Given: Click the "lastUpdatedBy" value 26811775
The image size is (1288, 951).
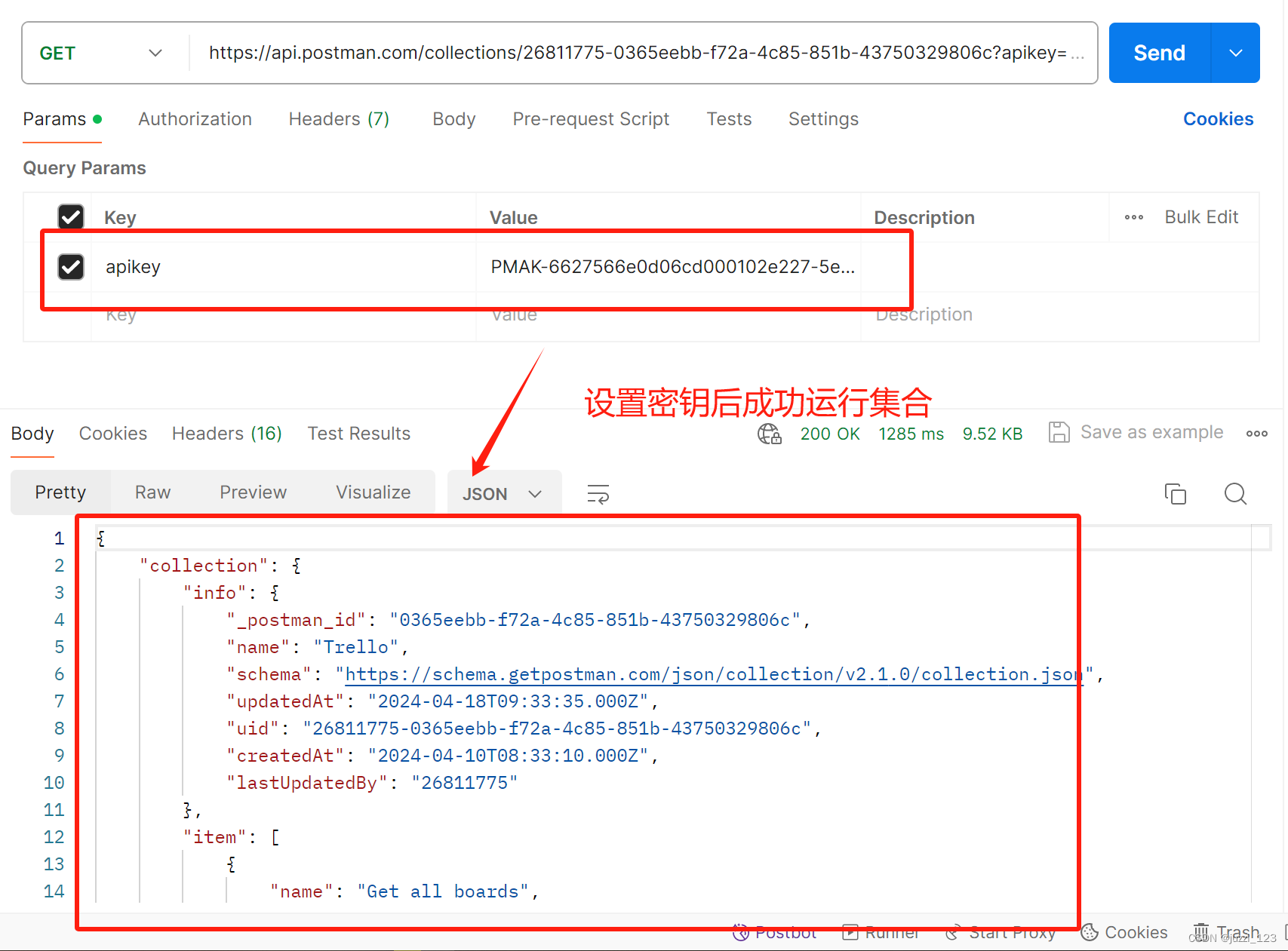Looking at the screenshot, I should [465, 783].
